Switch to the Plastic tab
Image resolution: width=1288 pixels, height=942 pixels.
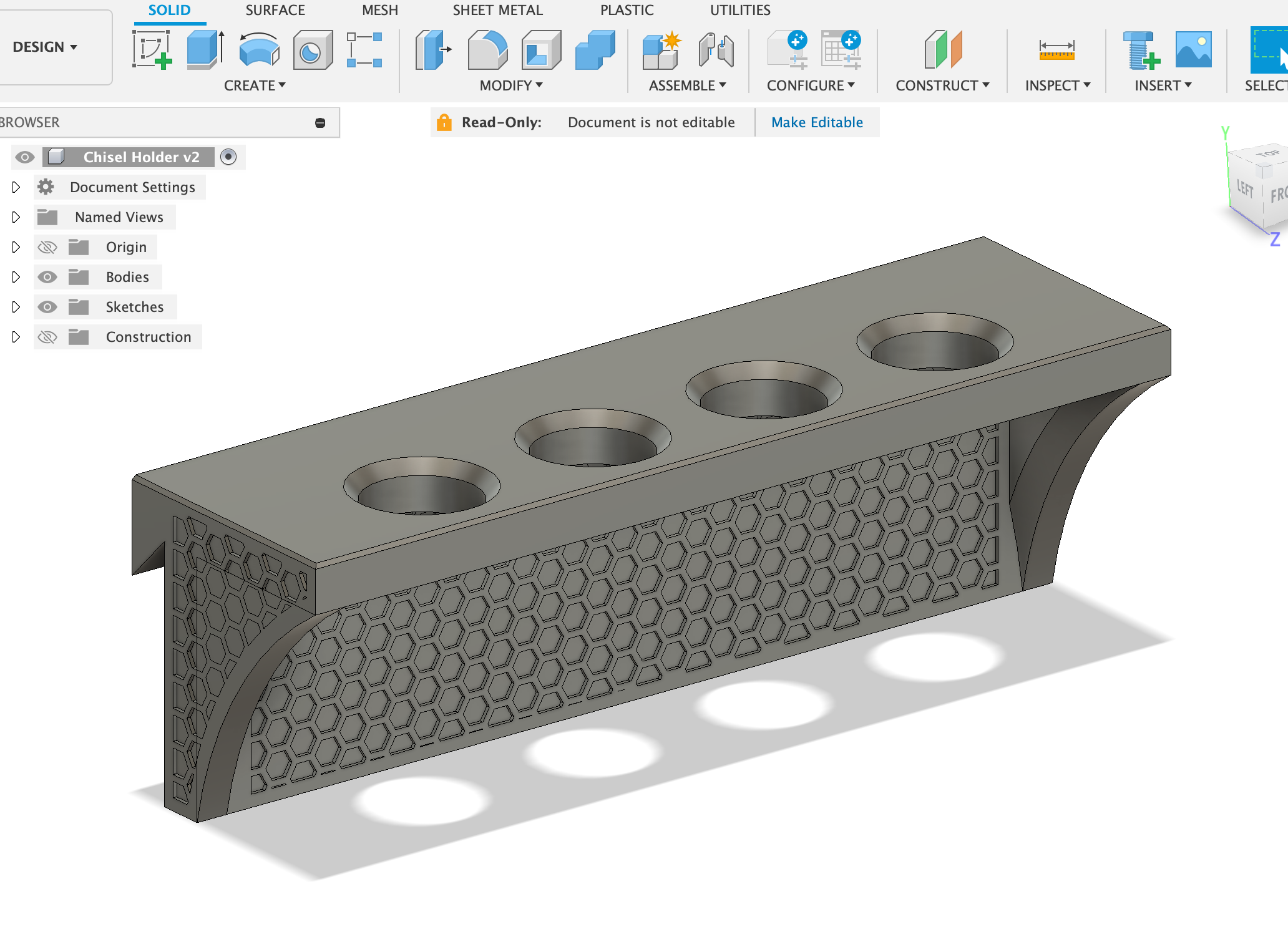pyautogui.click(x=627, y=11)
